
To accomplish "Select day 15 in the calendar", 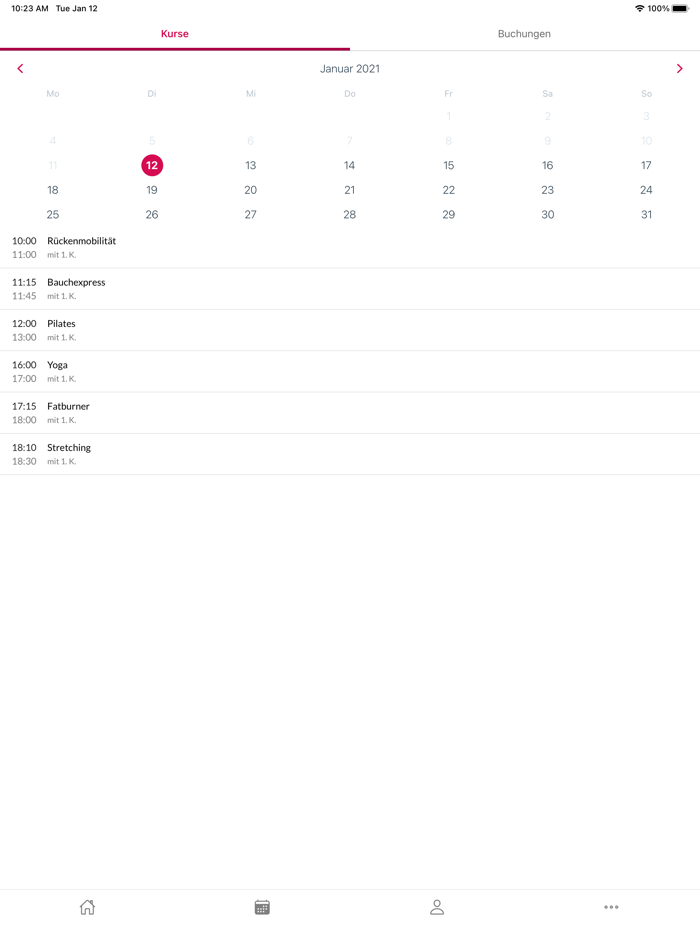I will pyautogui.click(x=449, y=165).
